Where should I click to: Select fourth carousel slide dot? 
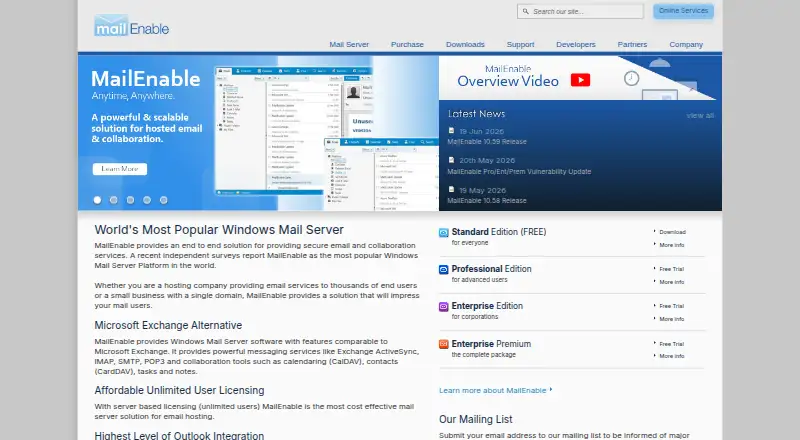point(147,200)
